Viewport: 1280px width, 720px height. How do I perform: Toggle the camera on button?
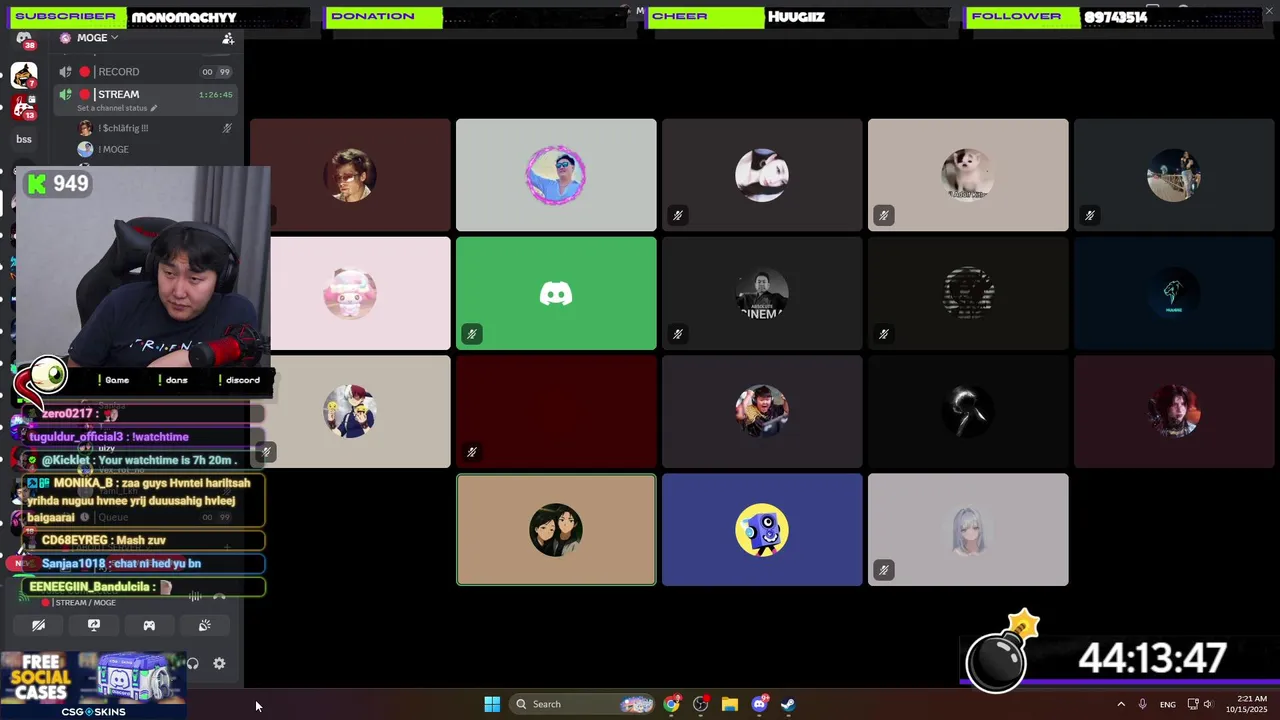(39, 625)
